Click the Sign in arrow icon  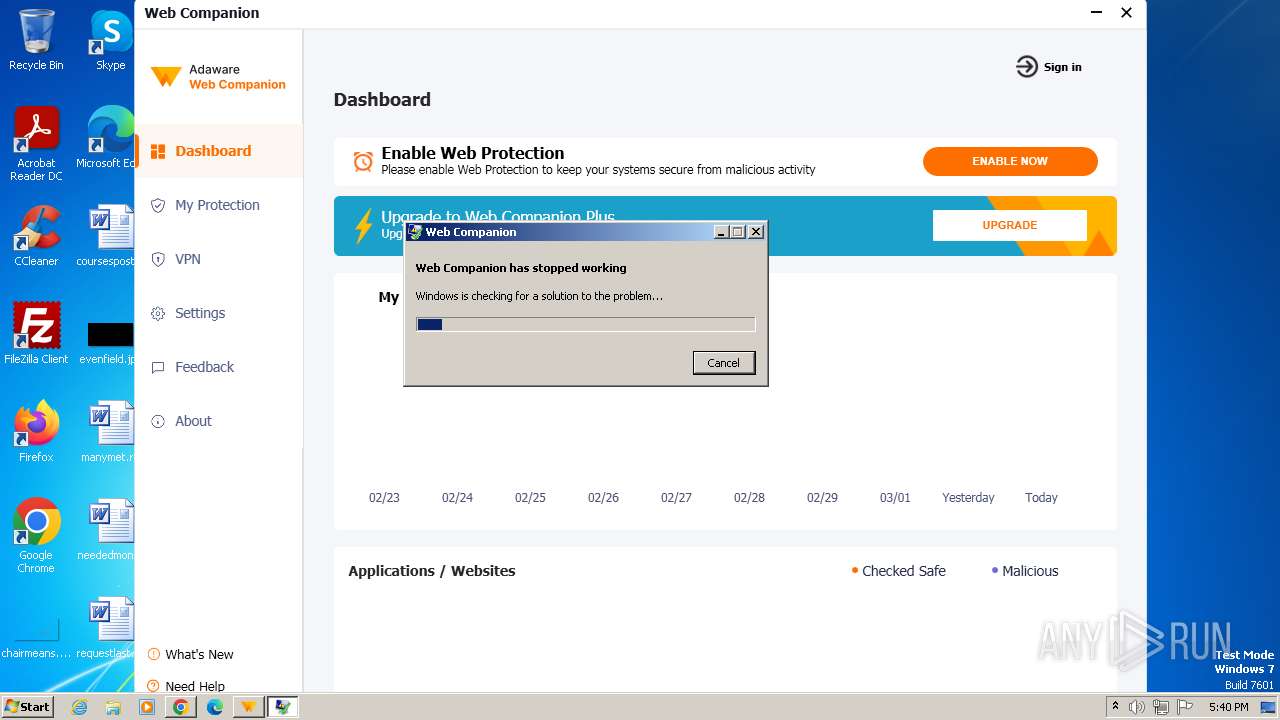[1027, 67]
